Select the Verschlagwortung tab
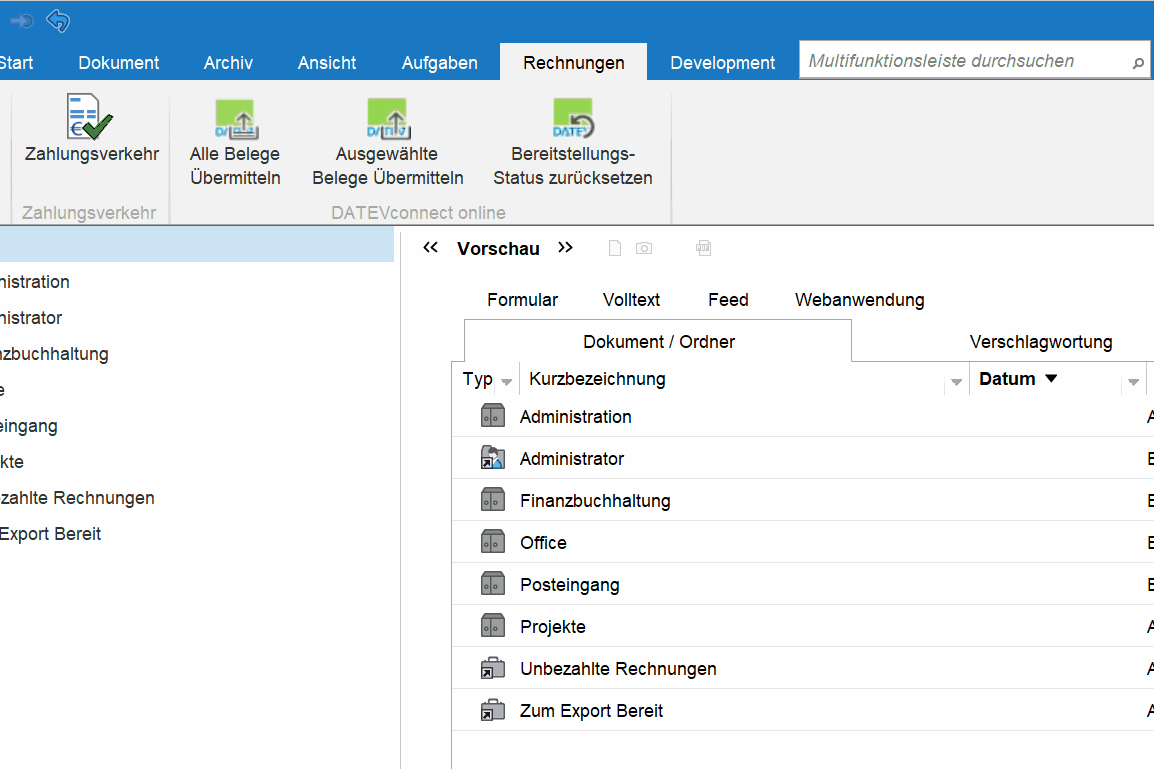Viewport: 1154px width, 769px height. (x=1041, y=341)
